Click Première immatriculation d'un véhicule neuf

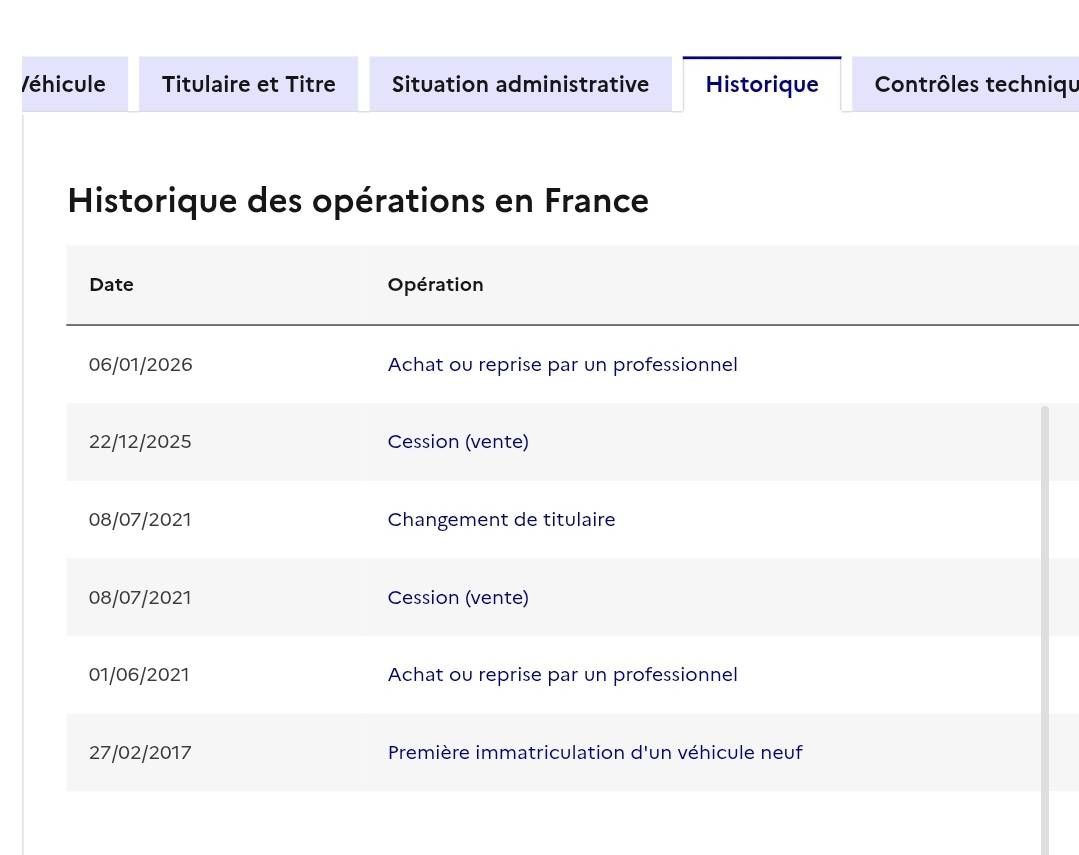tap(594, 753)
